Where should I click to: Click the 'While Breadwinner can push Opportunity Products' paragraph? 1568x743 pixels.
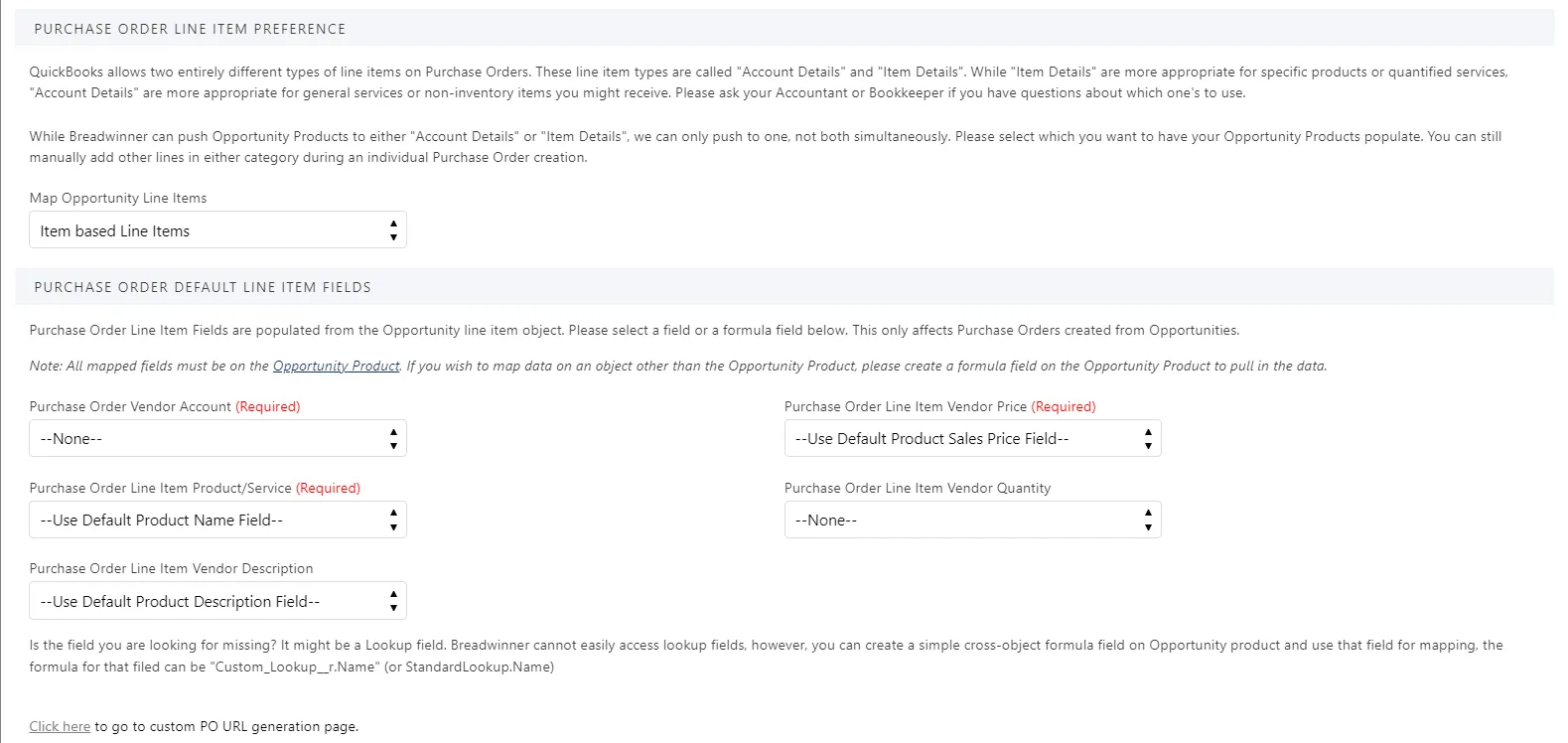pyautogui.click(x=766, y=147)
